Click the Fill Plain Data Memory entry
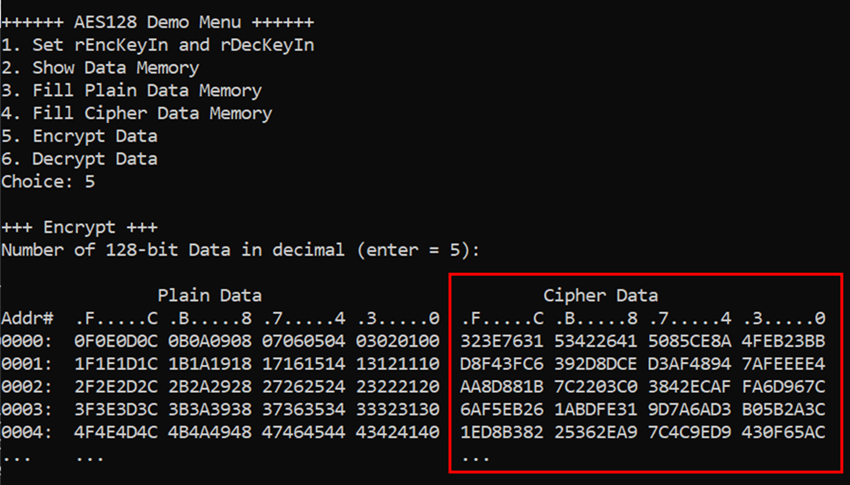The height and width of the screenshot is (485, 850). point(131,90)
